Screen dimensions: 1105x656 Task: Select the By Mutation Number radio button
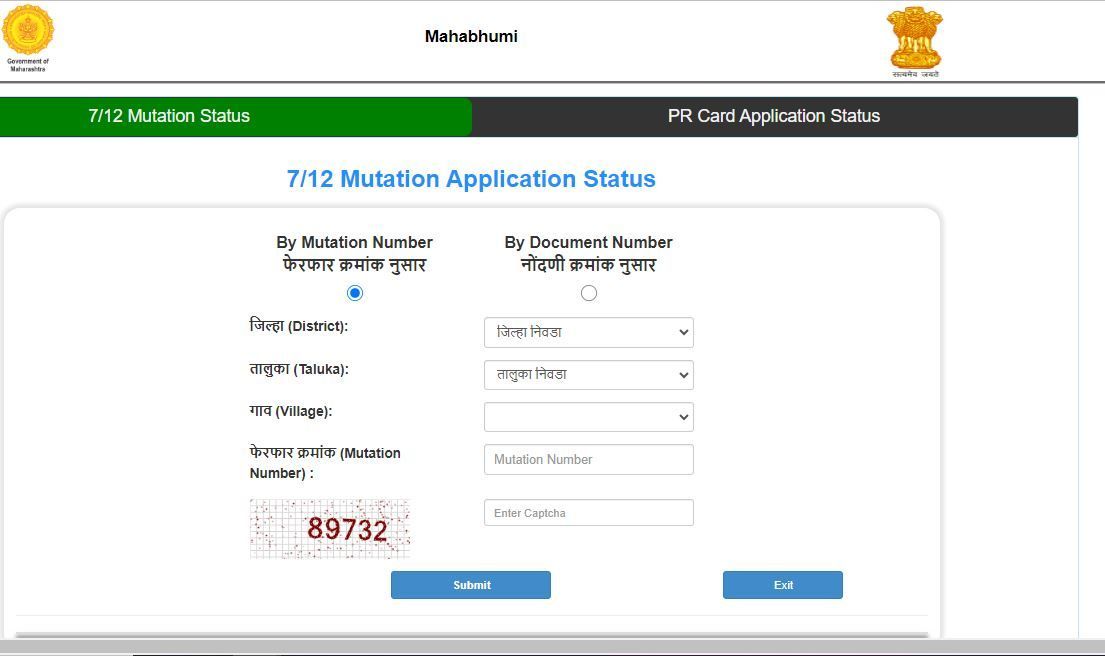354,293
